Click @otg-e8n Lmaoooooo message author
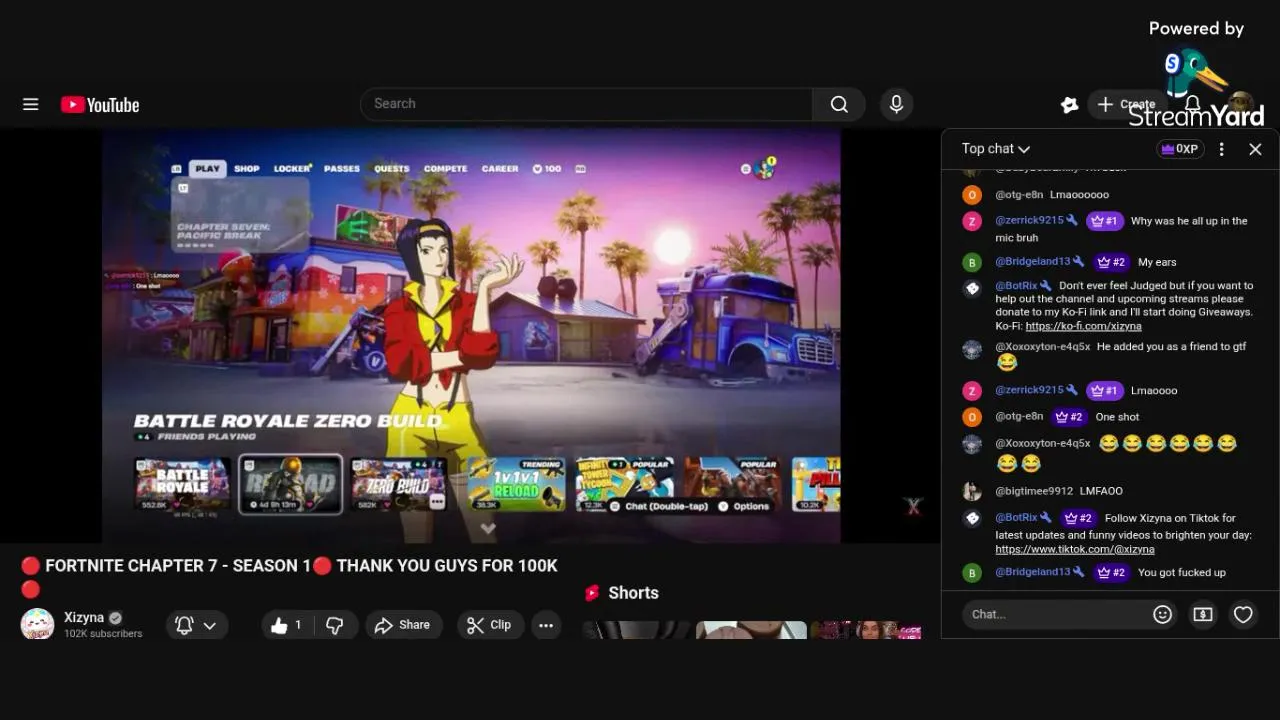 coord(1019,195)
